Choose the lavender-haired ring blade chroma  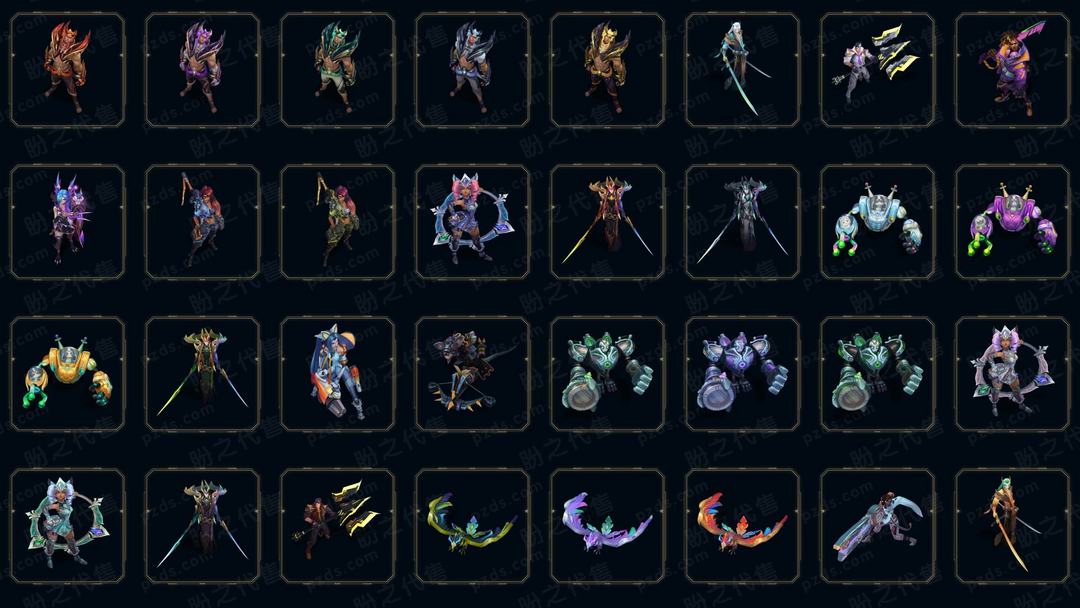(x=1012, y=374)
